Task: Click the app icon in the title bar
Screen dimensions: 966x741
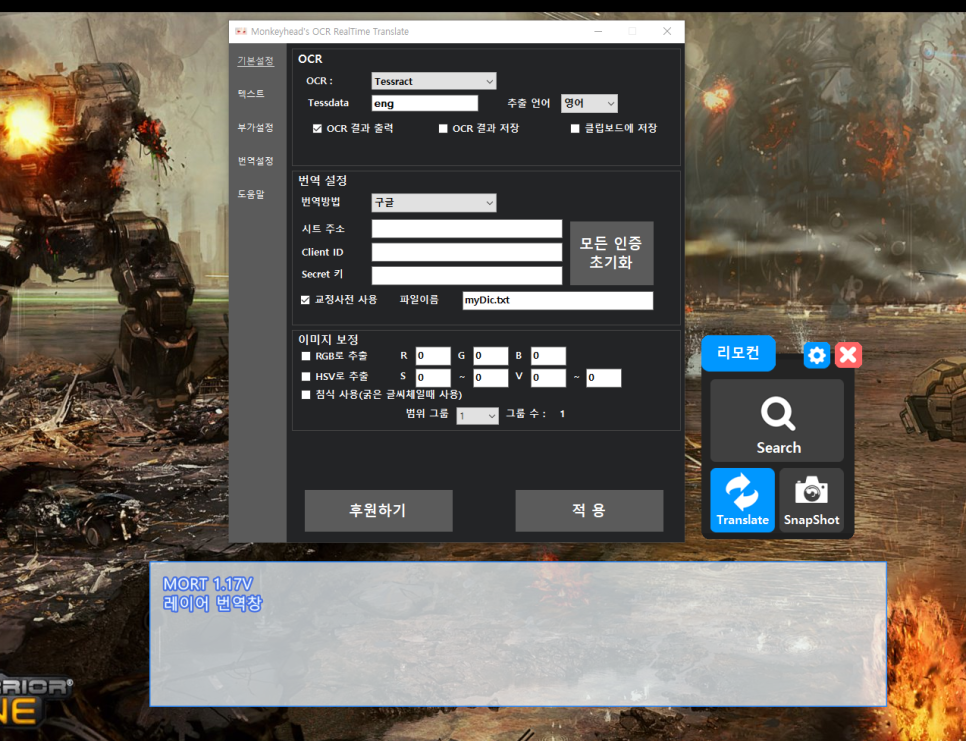Action: pyautogui.click(x=241, y=31)
